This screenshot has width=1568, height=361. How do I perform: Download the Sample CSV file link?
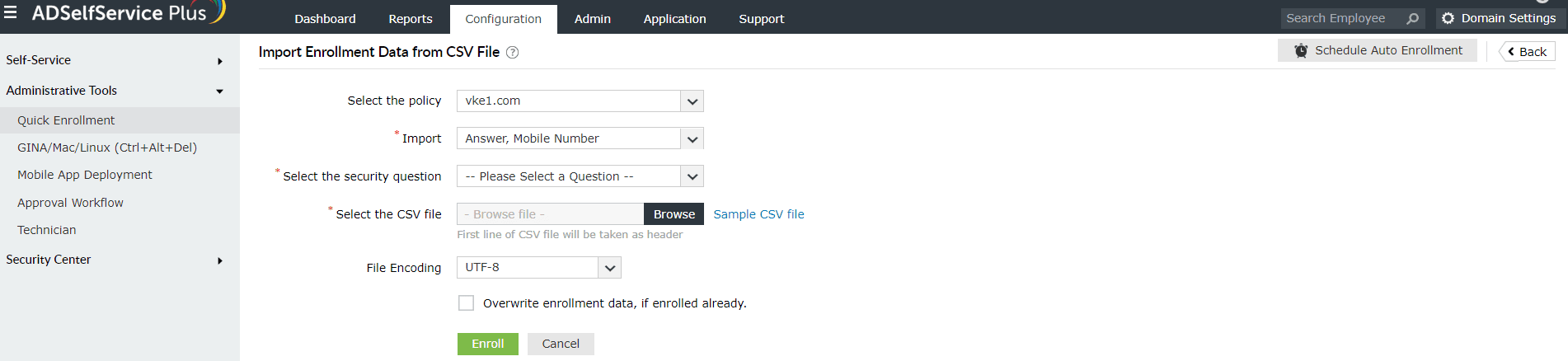(758, 214)
